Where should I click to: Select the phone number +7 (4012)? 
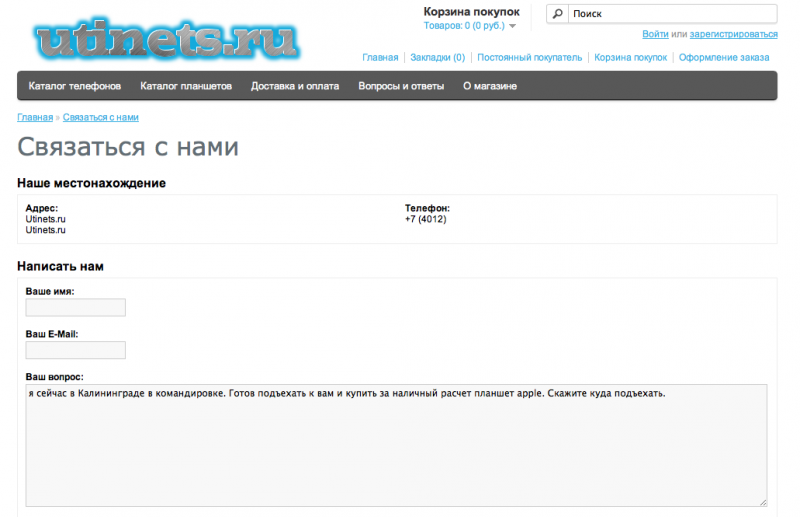click(x=426, y=219)
